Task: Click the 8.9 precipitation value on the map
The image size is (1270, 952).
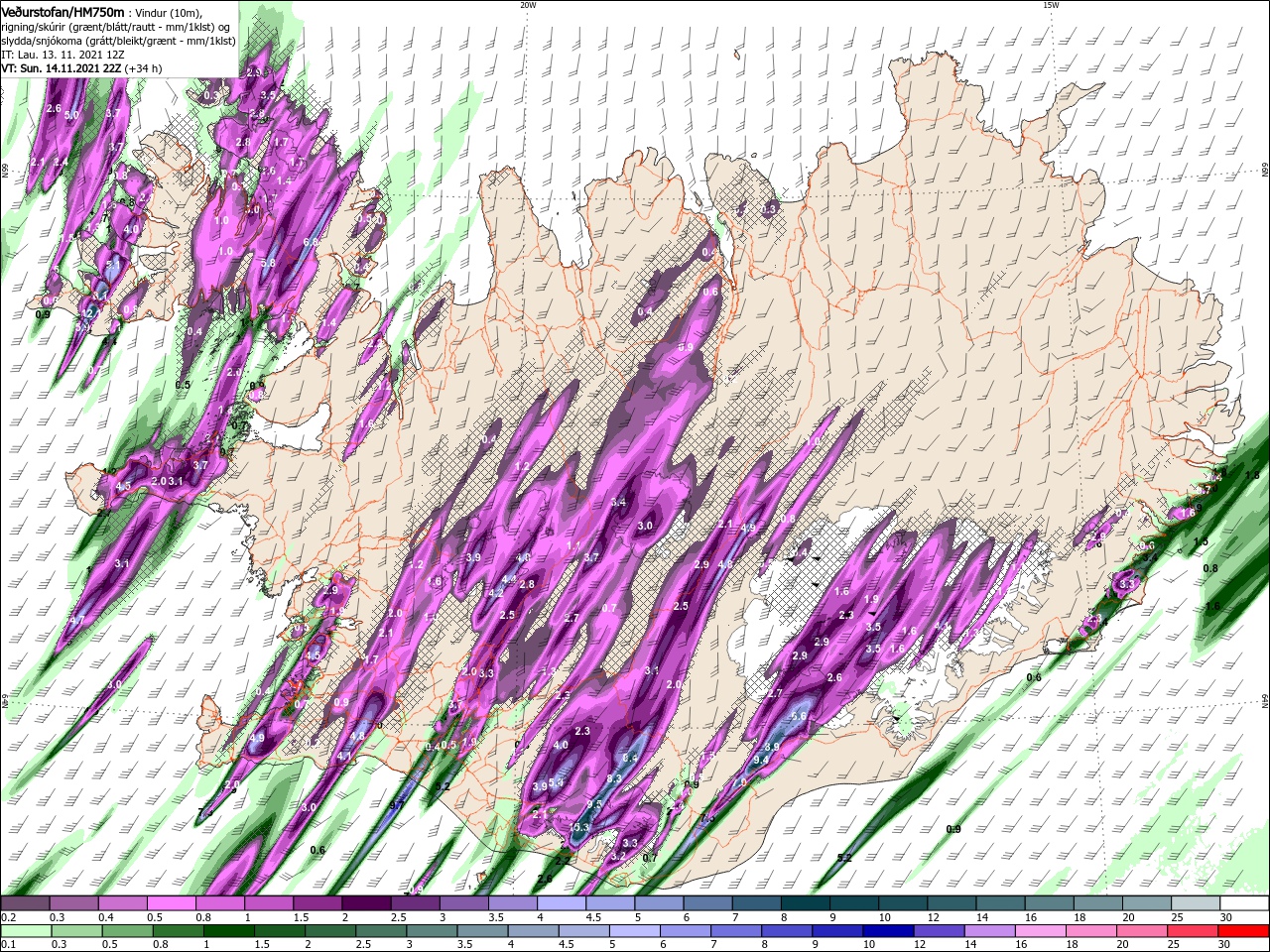Action: pyautogui.click(x=773, y=747)
